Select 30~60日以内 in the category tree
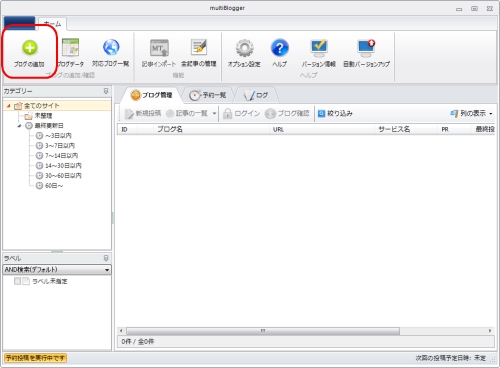 tap(63, 176)
